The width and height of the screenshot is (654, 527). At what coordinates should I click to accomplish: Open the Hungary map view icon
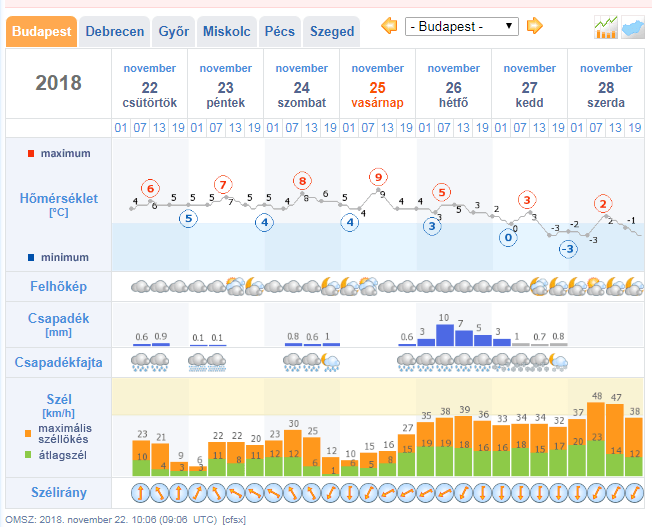tap(632, 27)
